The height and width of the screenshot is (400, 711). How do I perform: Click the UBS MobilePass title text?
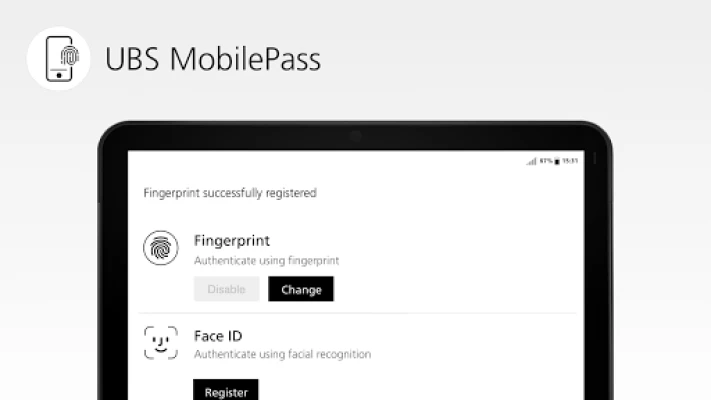point(213,59)
